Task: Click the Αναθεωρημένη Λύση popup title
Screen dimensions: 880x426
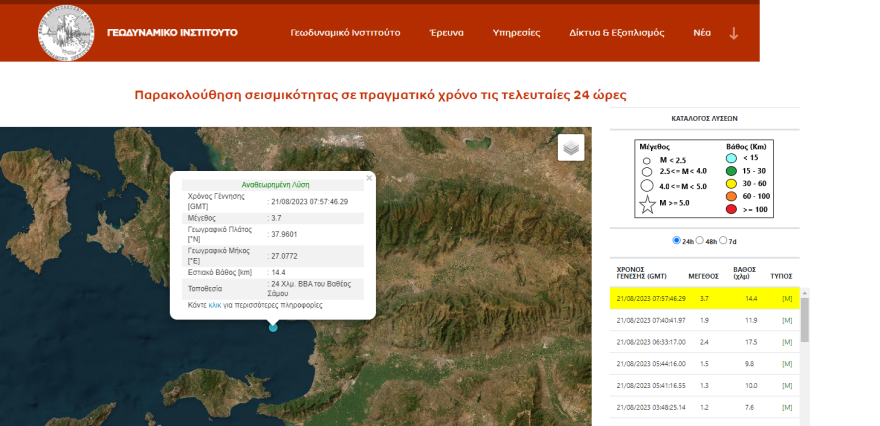Action: (x=275, y=185)
